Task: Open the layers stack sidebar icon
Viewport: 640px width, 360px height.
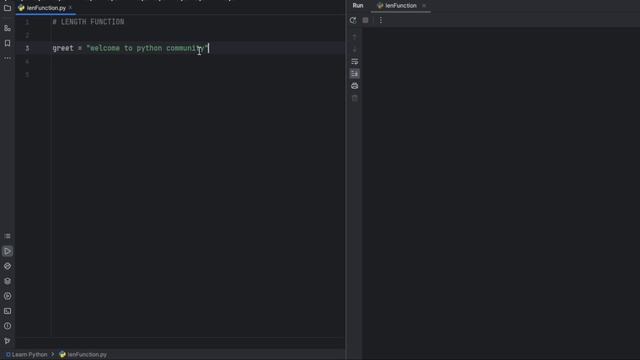Action: tap(7, 281)
